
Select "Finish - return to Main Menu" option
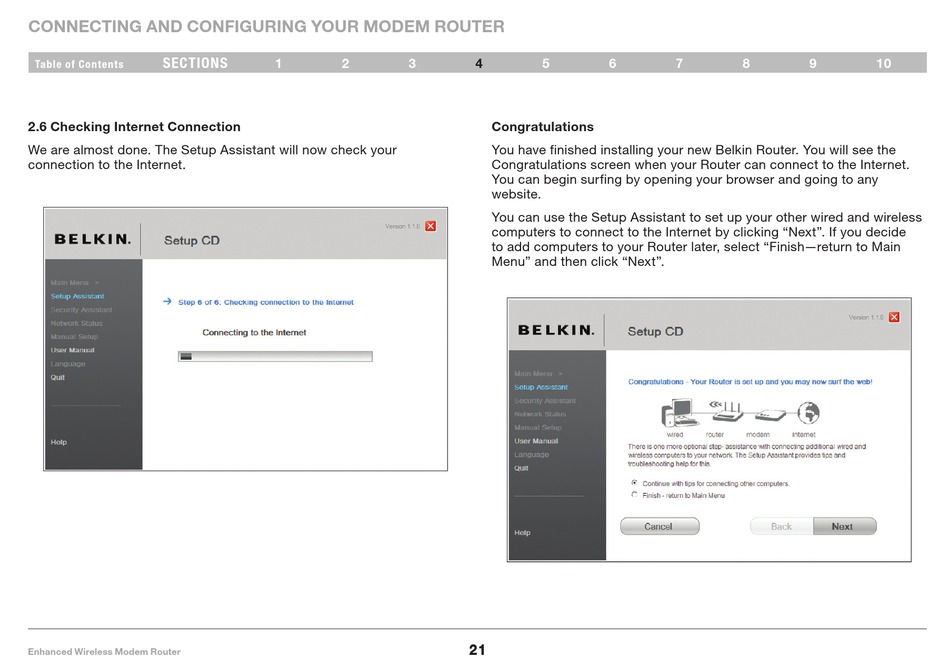(x=634, y=494)
